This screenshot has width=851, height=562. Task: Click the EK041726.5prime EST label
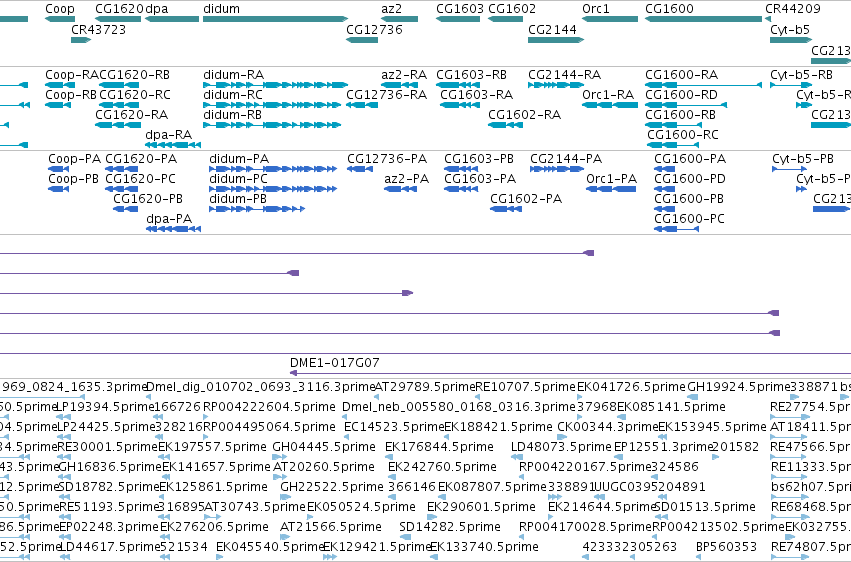point(631,387)
